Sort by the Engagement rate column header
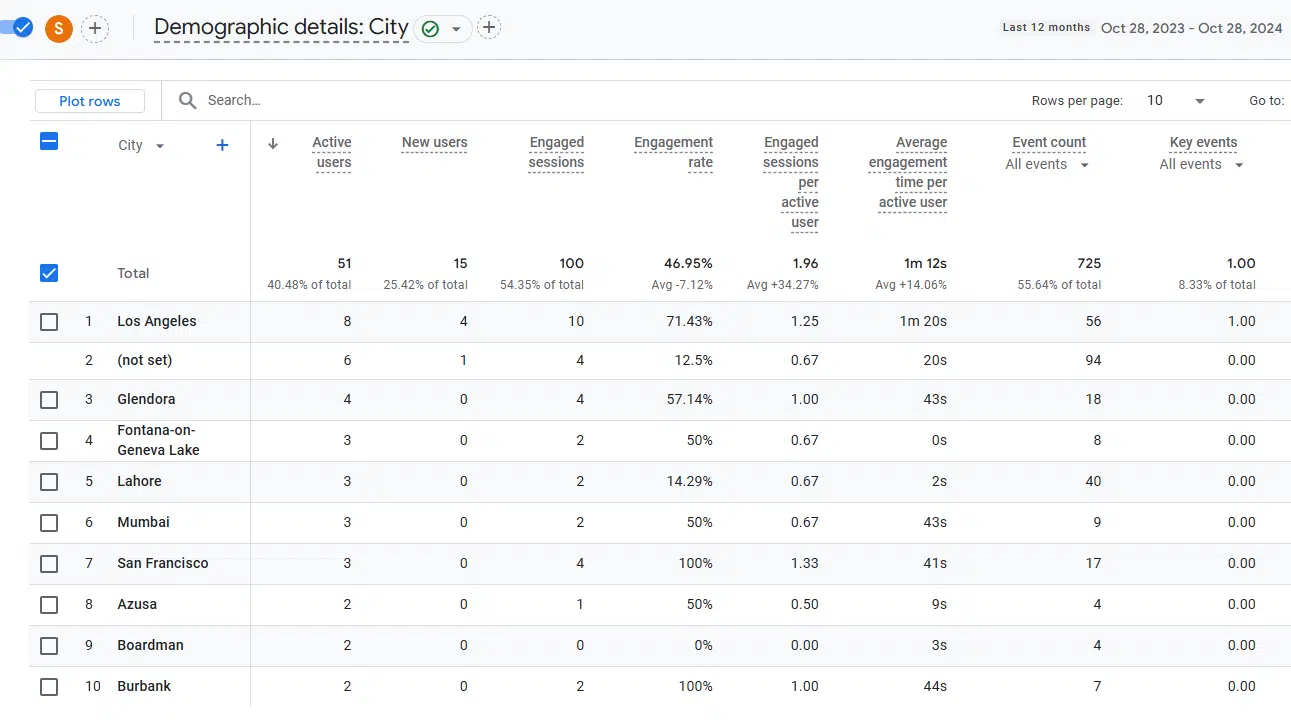Viewport: 1291px width, 723px height. click(673, 152)
